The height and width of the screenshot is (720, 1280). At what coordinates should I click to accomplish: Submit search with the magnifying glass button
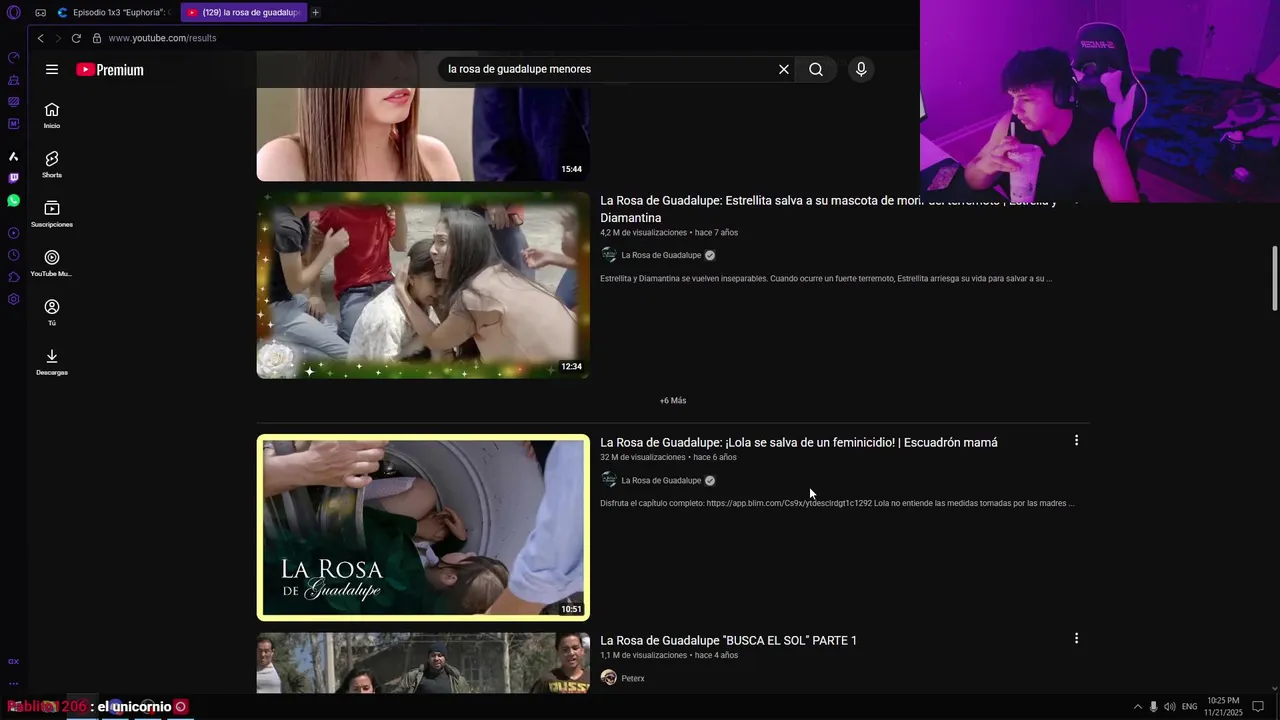tap(816, 69)
